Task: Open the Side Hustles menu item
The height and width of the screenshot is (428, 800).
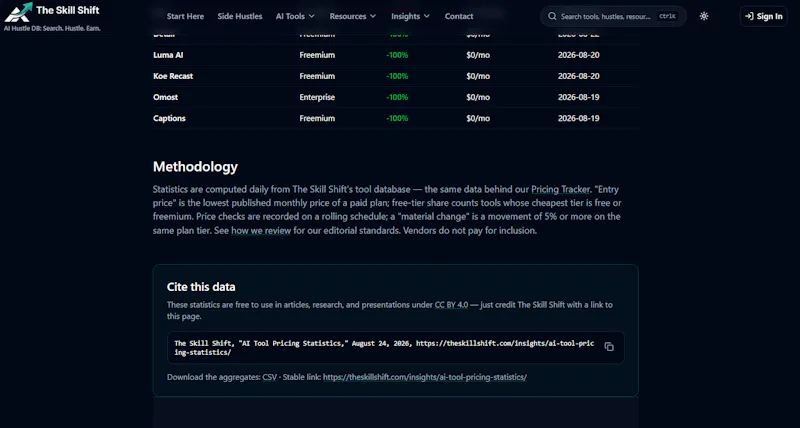Action: (x=240, y=16)
